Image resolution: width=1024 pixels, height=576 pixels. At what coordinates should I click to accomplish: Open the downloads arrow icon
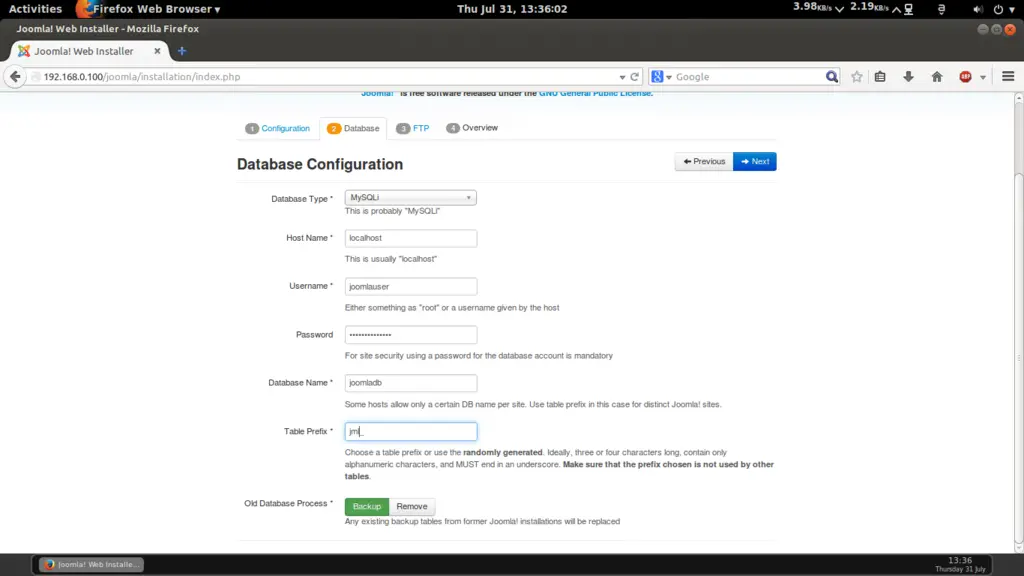click(x=908, y=76)
